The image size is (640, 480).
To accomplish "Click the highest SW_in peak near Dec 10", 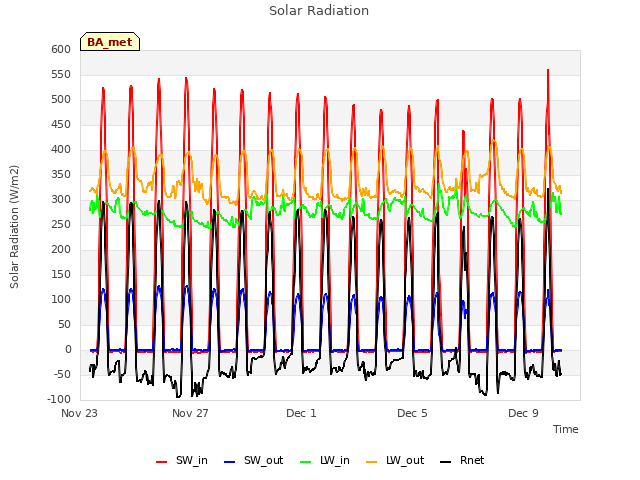I will 548,71.
